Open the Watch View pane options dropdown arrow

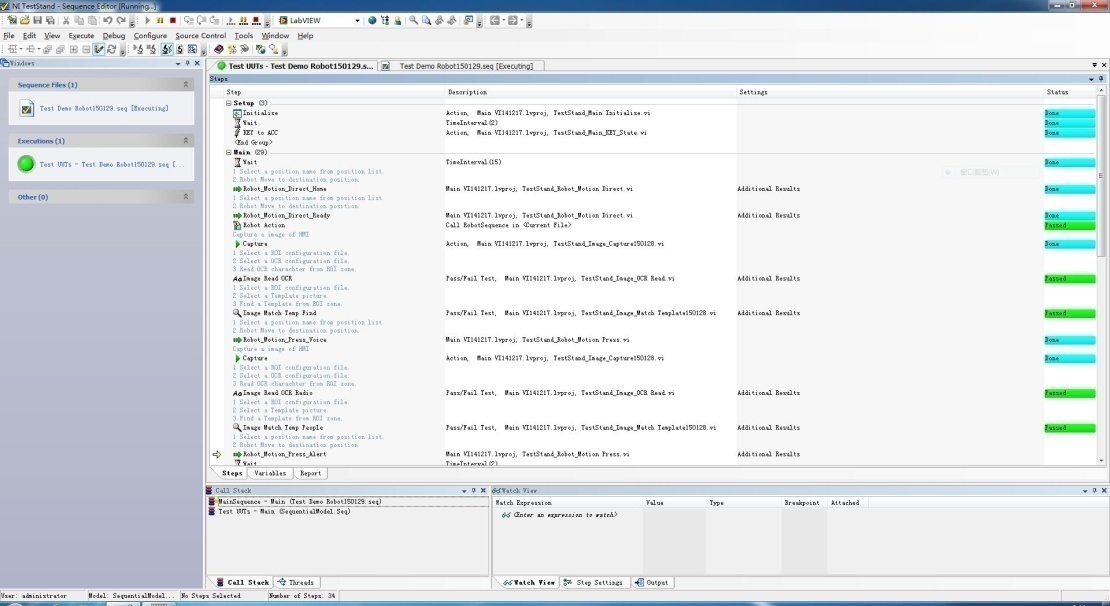[1085, 491]
